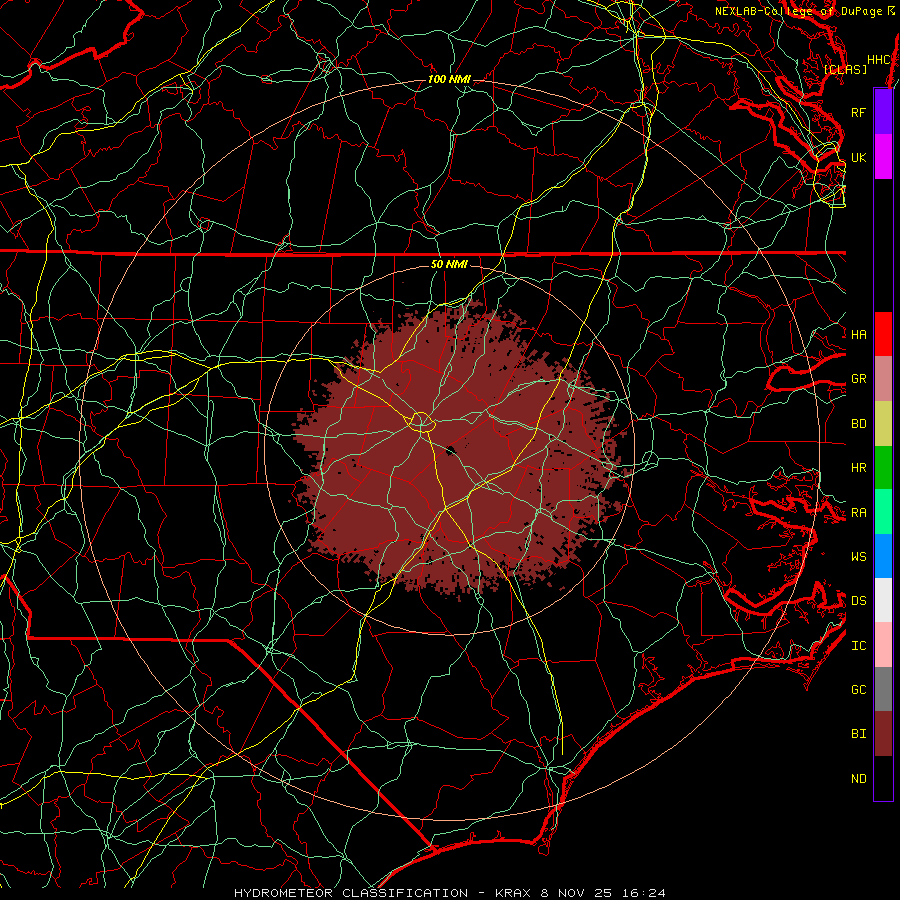
Task: Click the RA legend label
Action: pos(858,513)
